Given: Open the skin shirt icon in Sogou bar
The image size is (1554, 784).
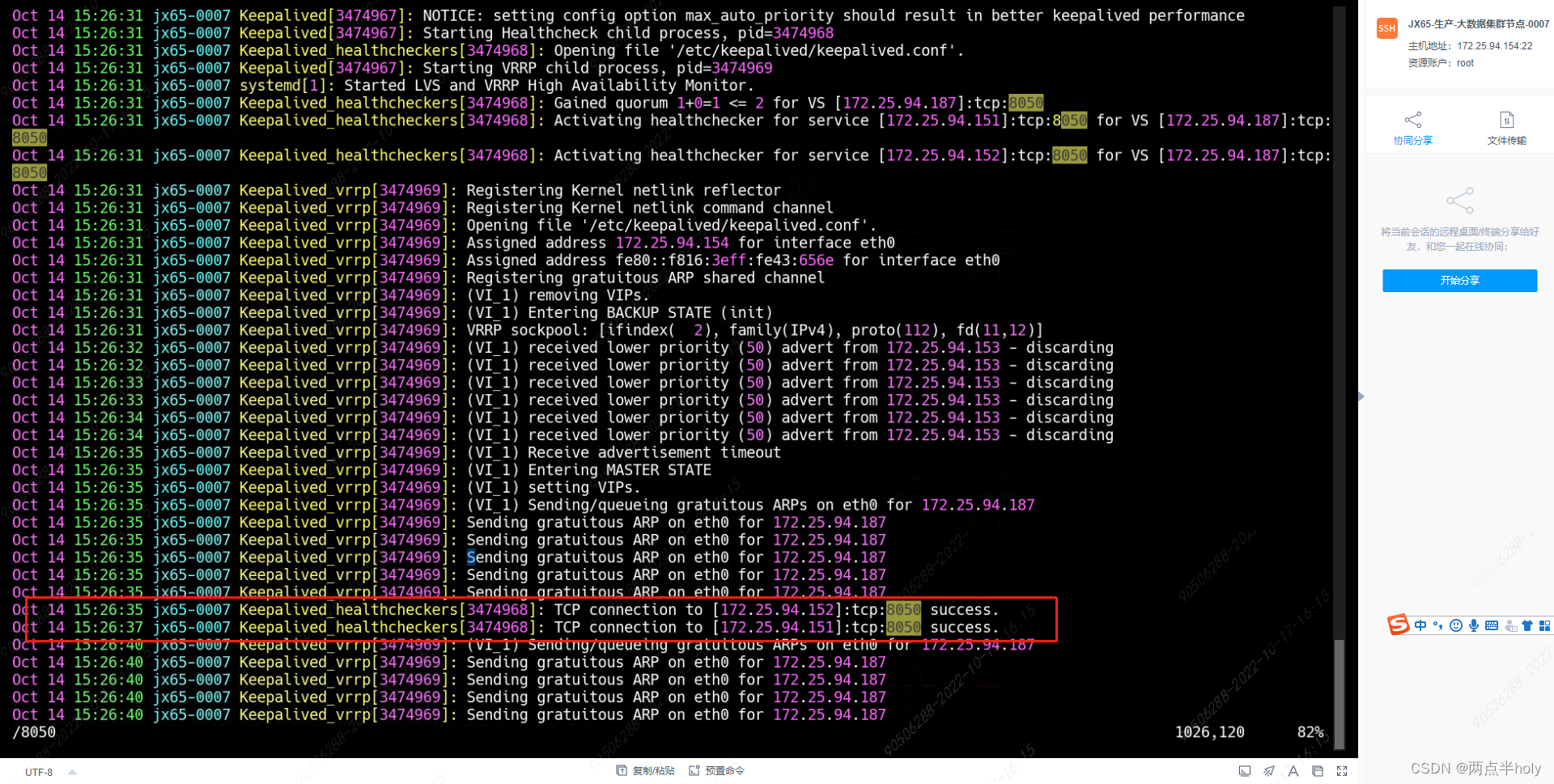Looking at the screenshot, I should pyautogui.click(x=1527, y=625).
